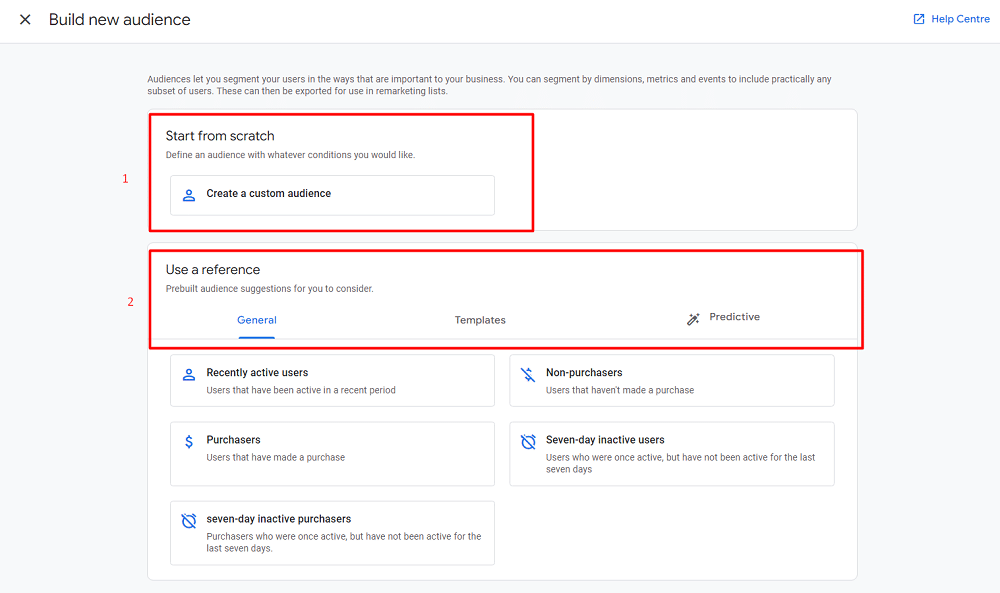Image resolution: width=1000 pixels, height=593 pixels.
Task: Click the dollar sign icon on Purchasers
Action: 189,439
